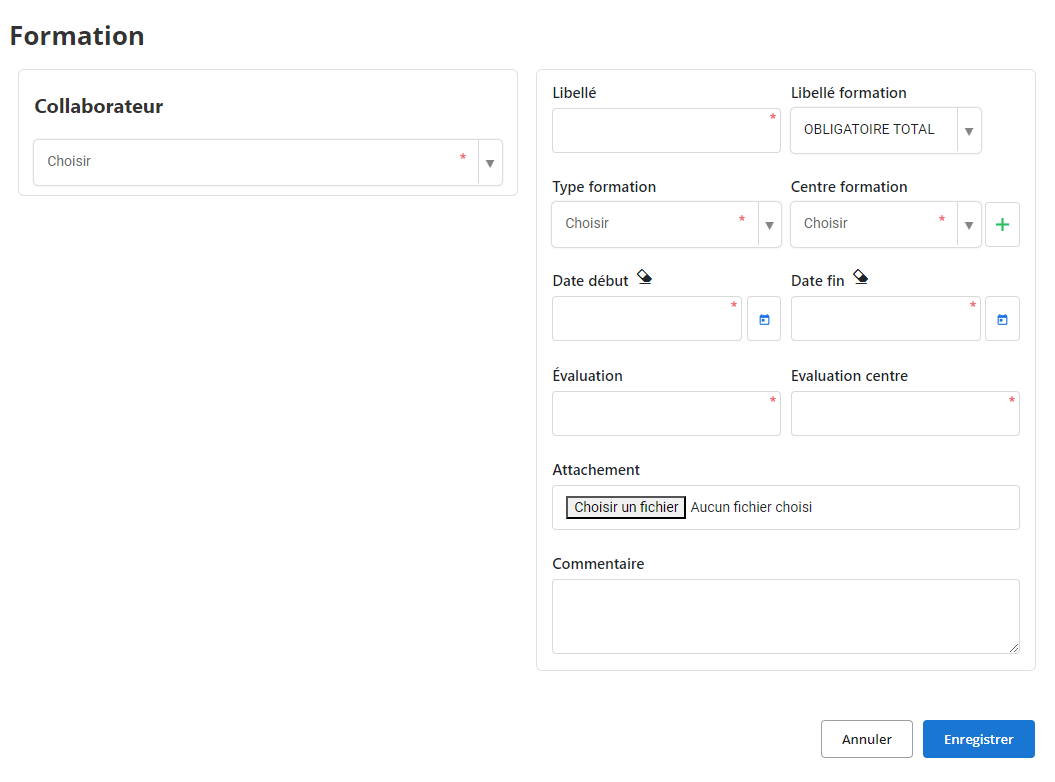
Task: Click the Evaluation centre label
Action: (x=849, y=376)
